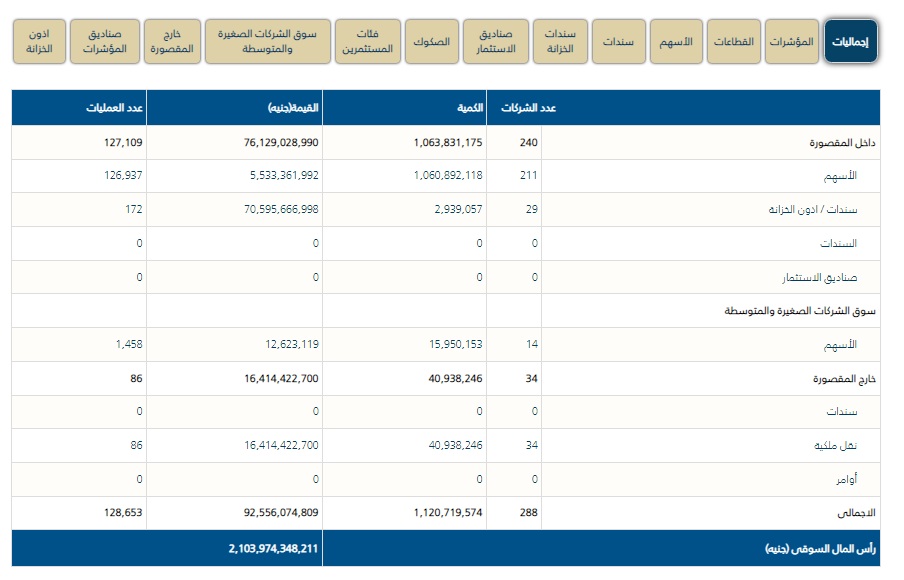The image size is (904, 580).
Task: Select the اذون الخزانة (Treasury Bills) tab
Action: point(40,41)
